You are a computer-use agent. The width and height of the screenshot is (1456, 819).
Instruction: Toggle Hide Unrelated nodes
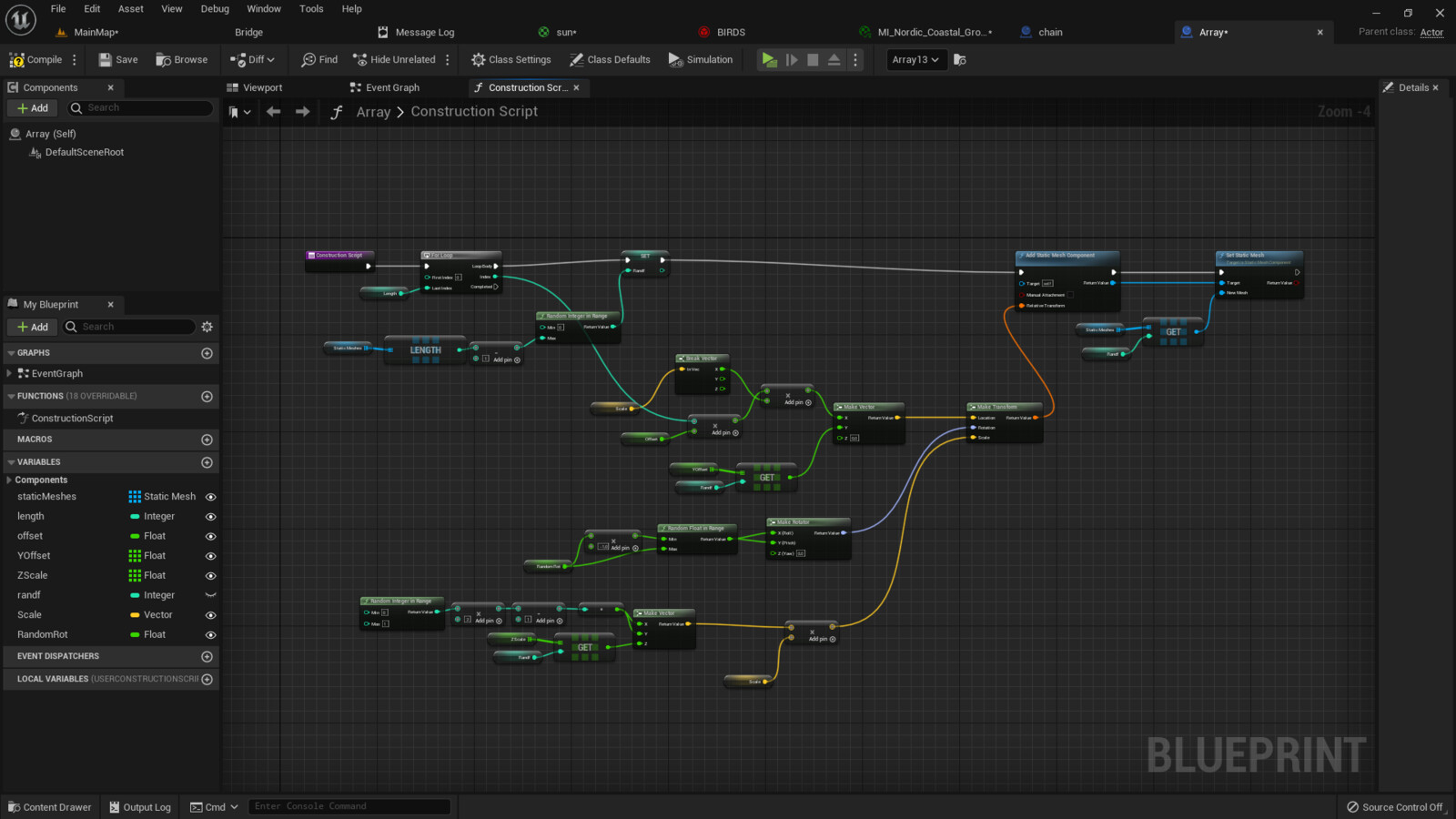(x=395, y=59)
